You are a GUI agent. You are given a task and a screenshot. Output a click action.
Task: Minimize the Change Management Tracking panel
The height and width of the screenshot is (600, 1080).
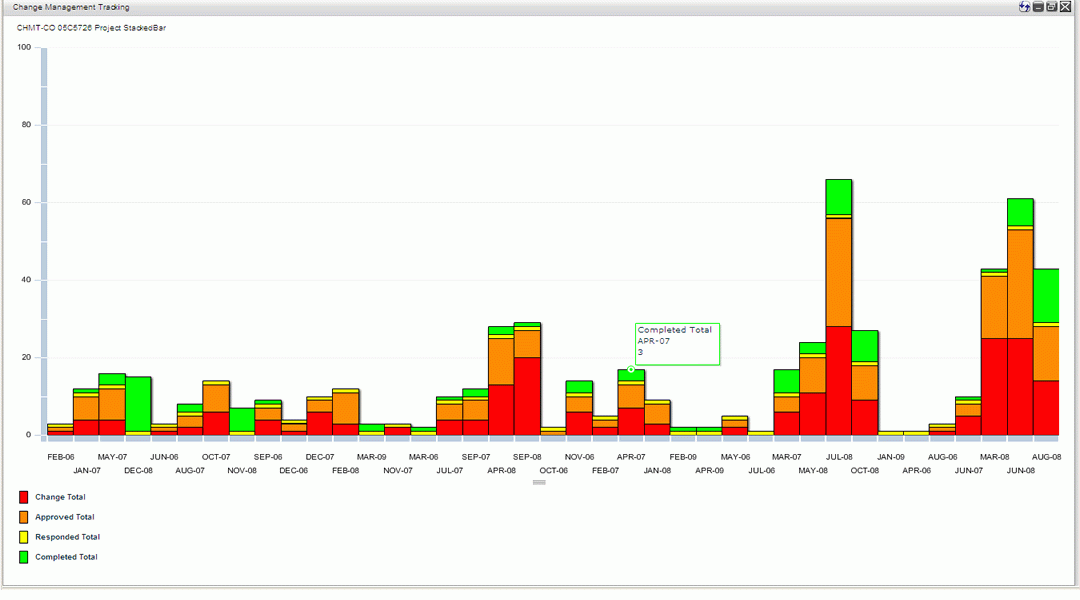(x=1038, y=7)
